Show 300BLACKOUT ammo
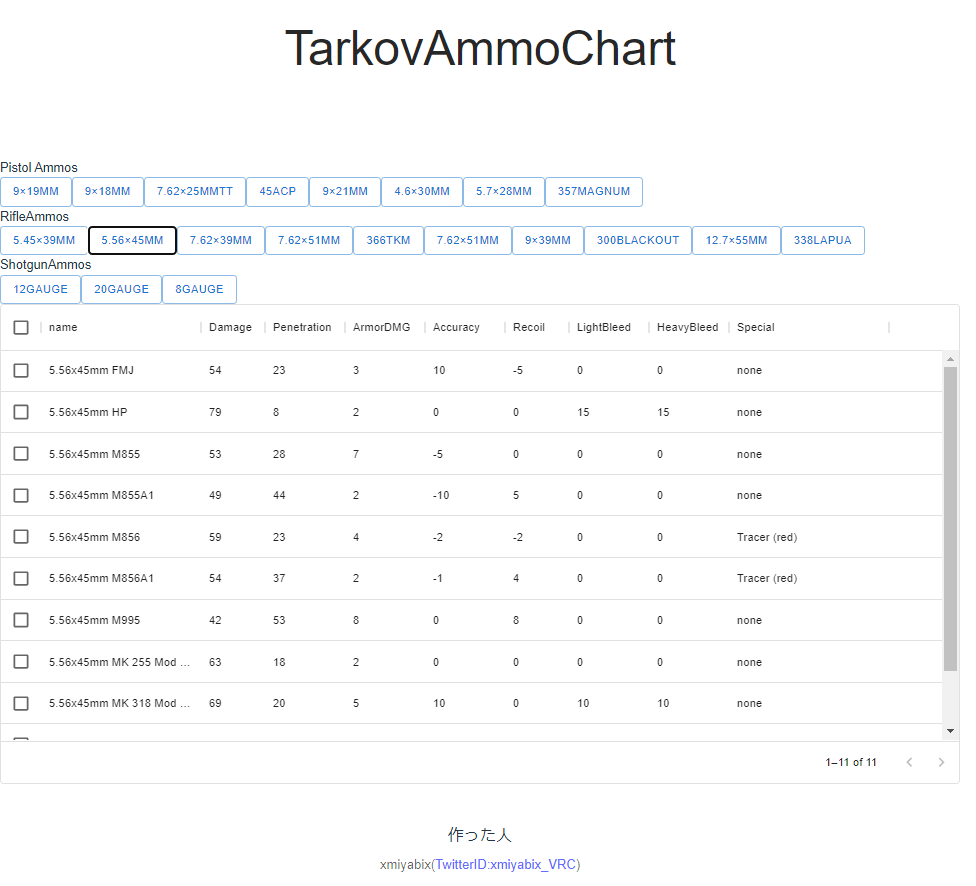Screen dimensions: 976x886 pos(638,240)
